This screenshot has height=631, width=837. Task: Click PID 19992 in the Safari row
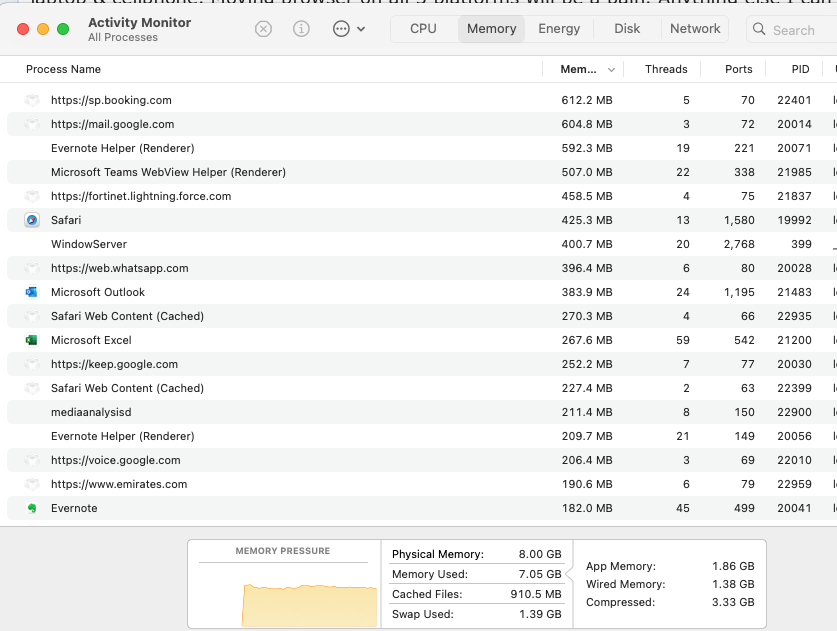[x=794, y=220]
